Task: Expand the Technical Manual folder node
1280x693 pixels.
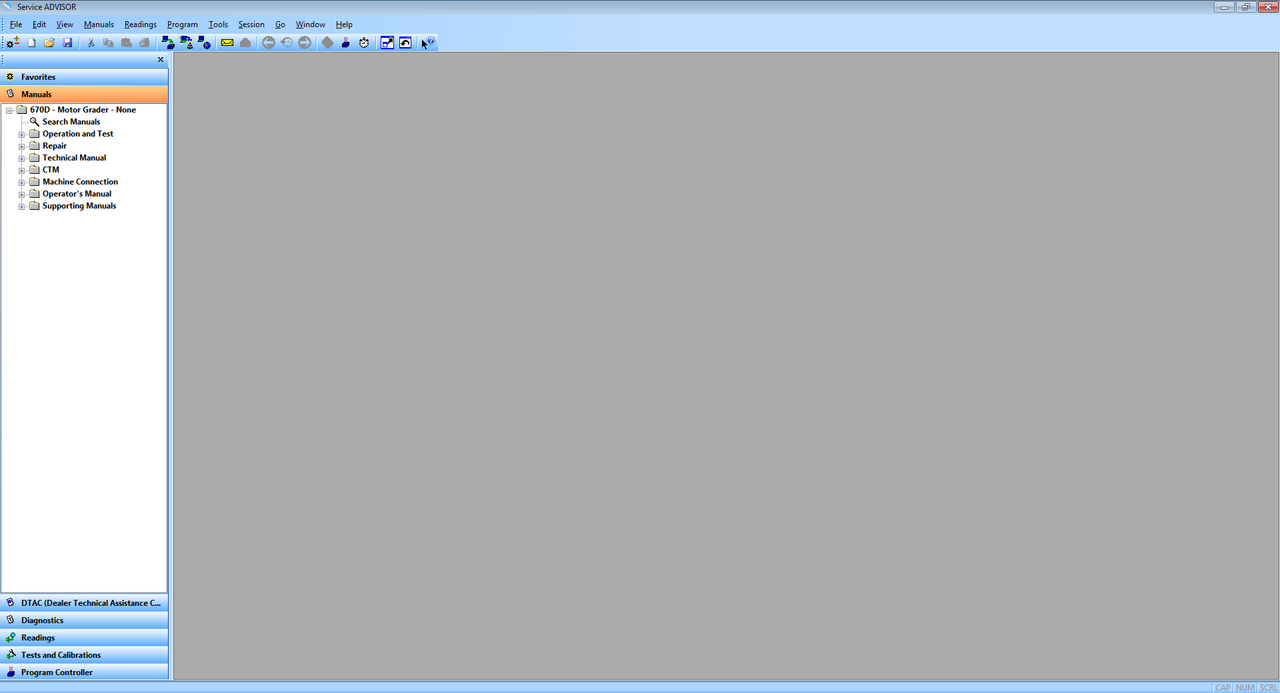Action: (21, 158)
